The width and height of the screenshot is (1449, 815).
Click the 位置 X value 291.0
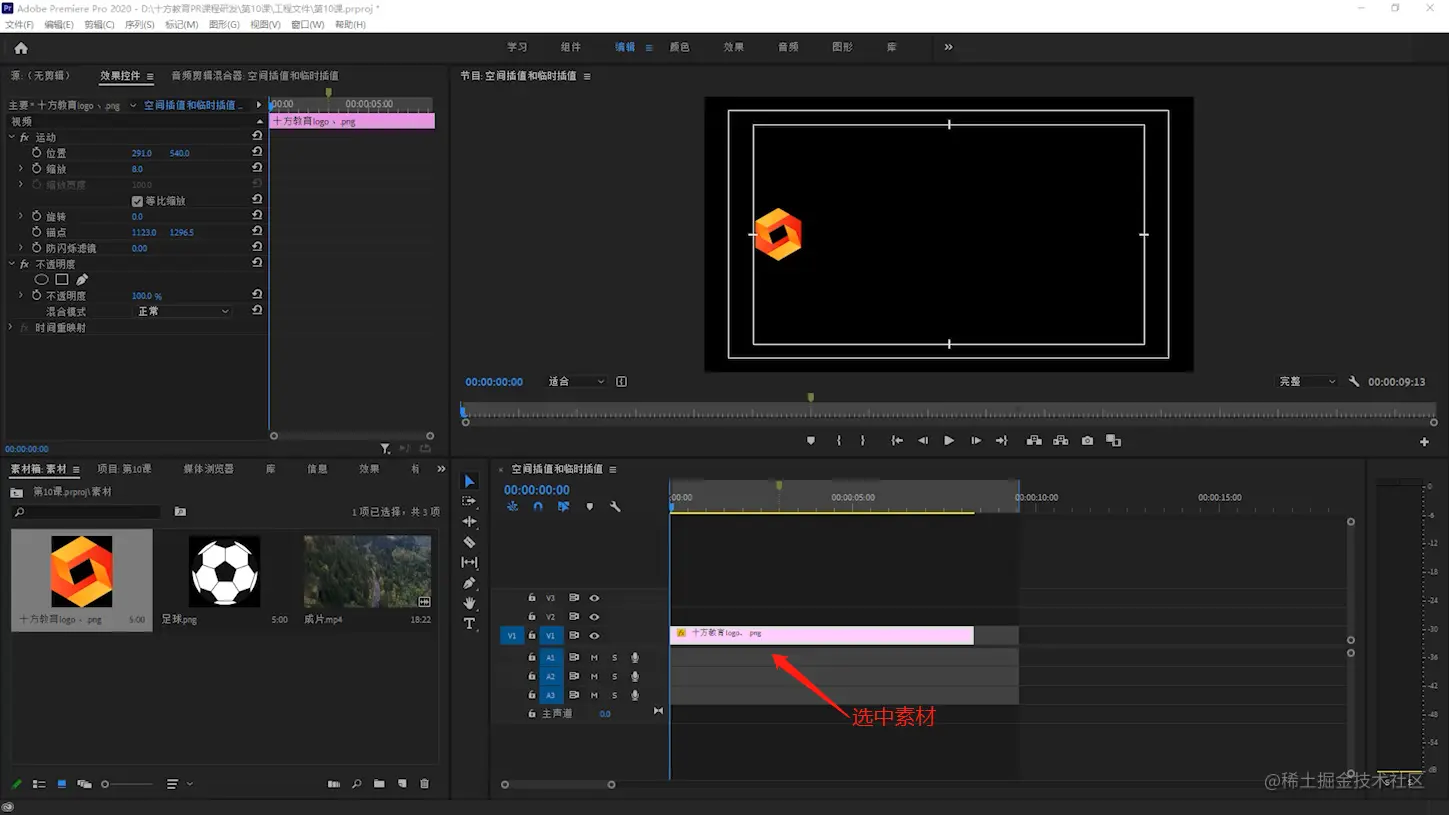coord(142,153)
